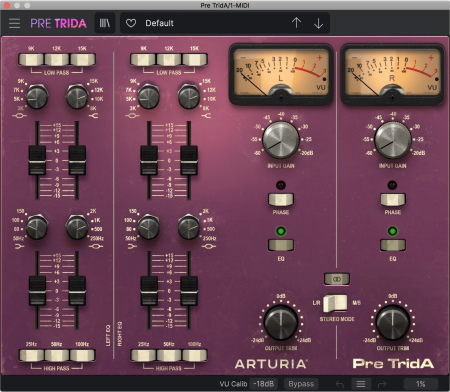Click the Bypass button
The image size is (450, 392).
click(x=301, y=384)
